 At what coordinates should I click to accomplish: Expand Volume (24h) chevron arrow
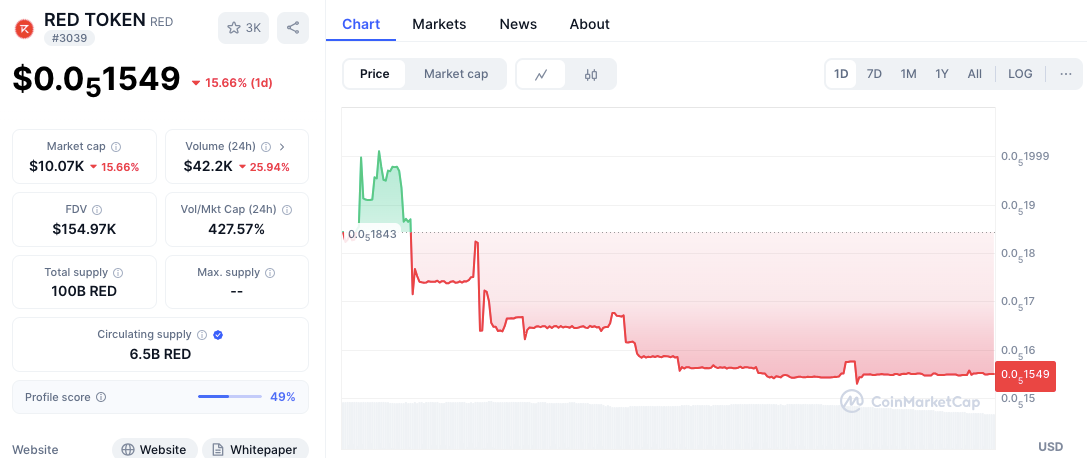click(x=282, y=147)
